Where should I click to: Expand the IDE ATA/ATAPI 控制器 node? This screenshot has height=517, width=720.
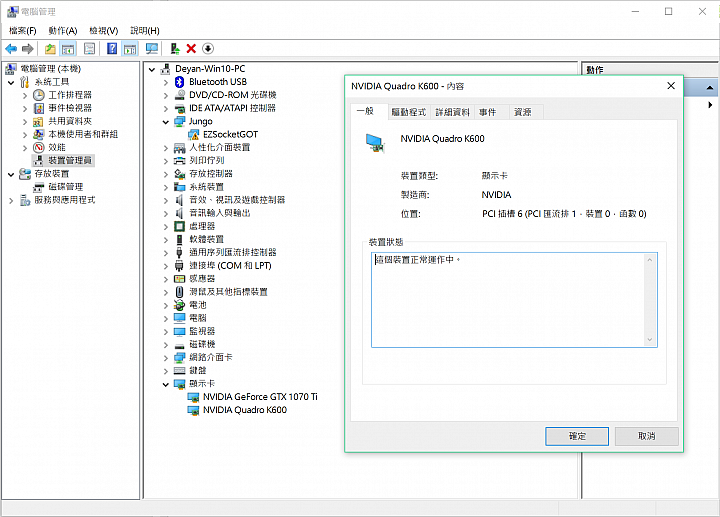[x=166, y=109]
